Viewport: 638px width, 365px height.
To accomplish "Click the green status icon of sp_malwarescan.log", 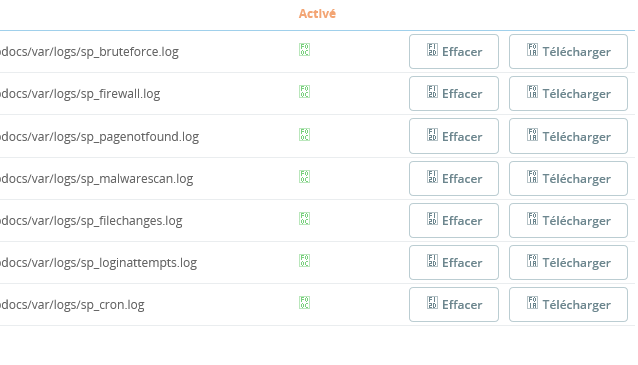I will click(304, 177).
